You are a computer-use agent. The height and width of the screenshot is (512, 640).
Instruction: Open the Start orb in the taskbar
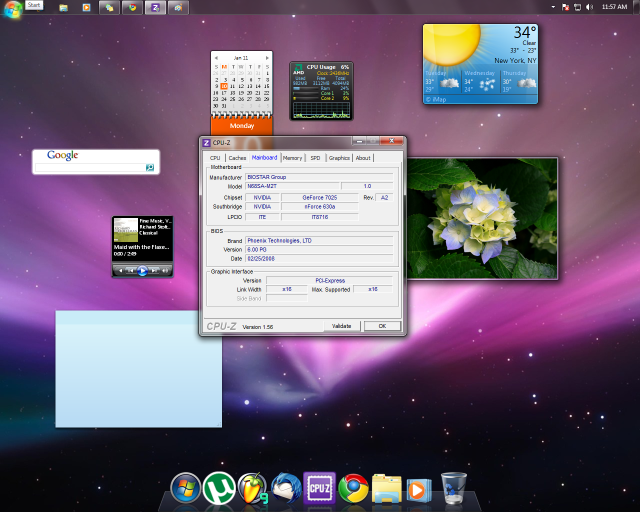(x=12, y=9)
